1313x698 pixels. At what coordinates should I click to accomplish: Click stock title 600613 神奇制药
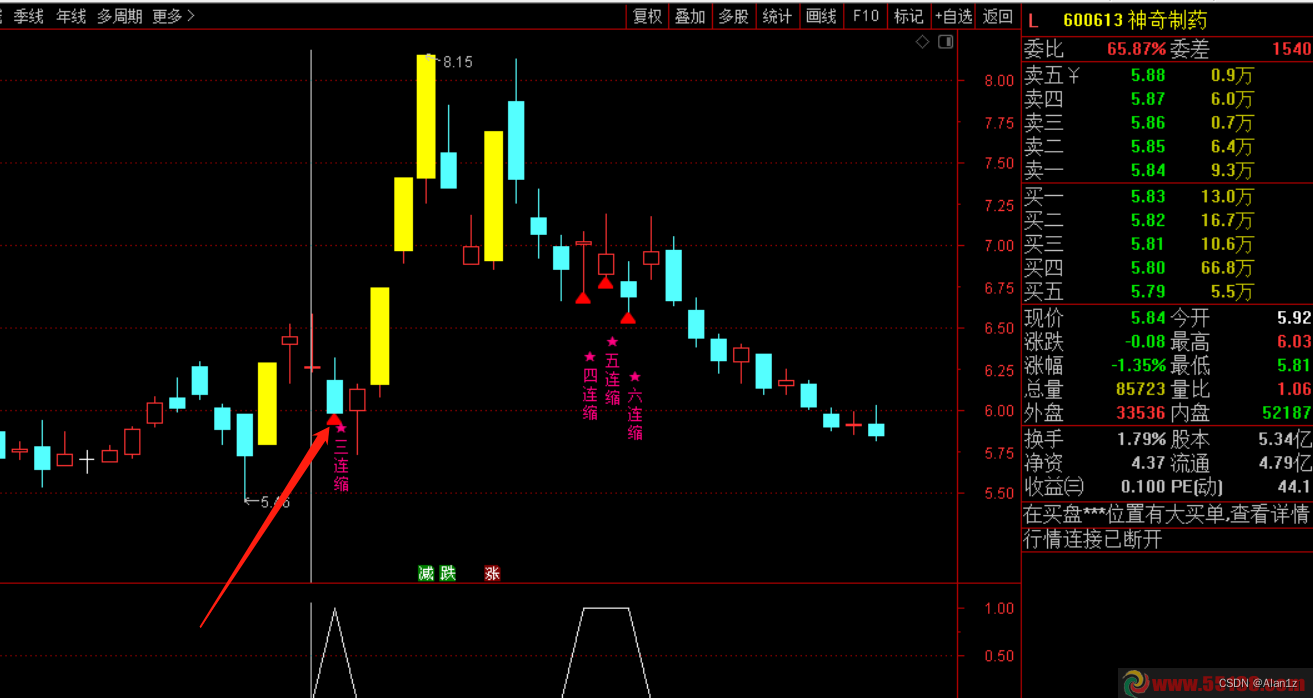pos(1135,19)
